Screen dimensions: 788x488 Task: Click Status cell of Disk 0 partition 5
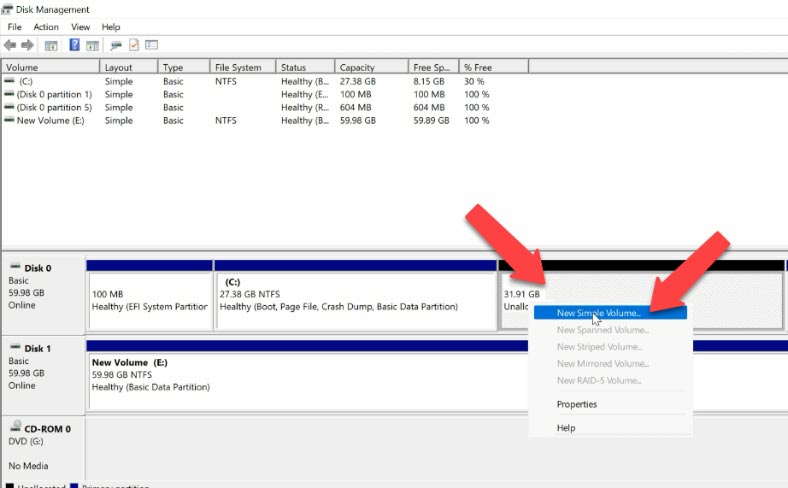[305, 108]
